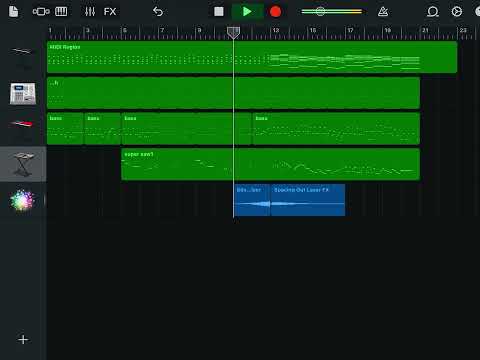Click bar 13 on the ruler

[x=276, y=30]
